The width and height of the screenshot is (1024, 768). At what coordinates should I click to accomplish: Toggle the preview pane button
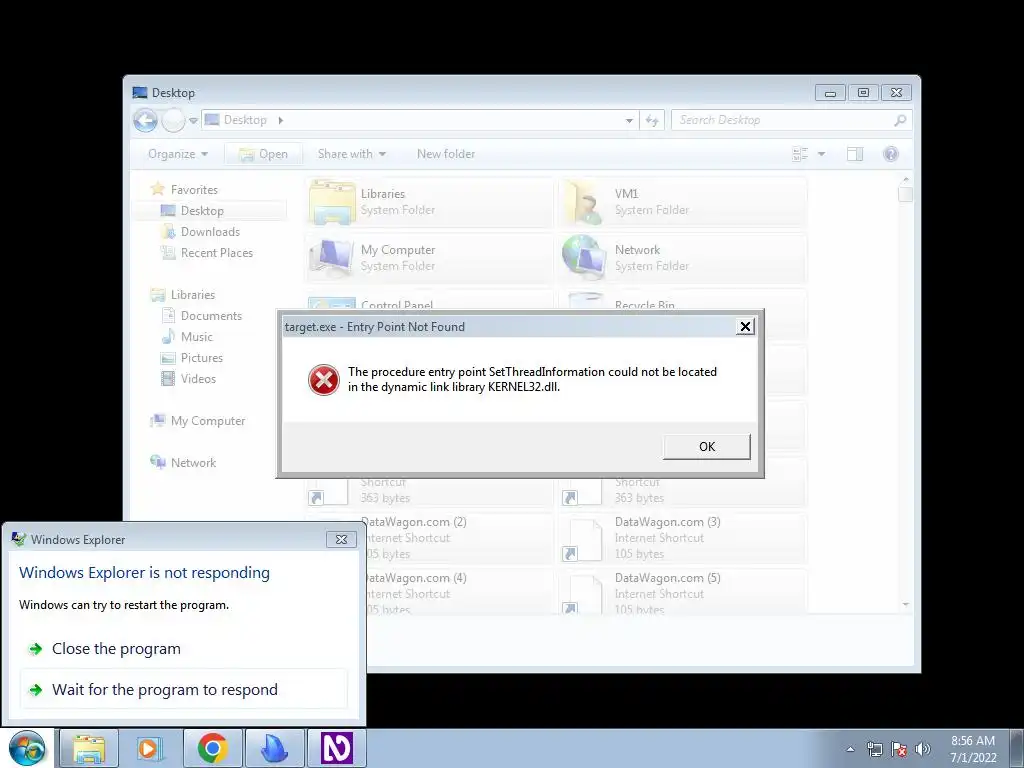tap(855, 154)
